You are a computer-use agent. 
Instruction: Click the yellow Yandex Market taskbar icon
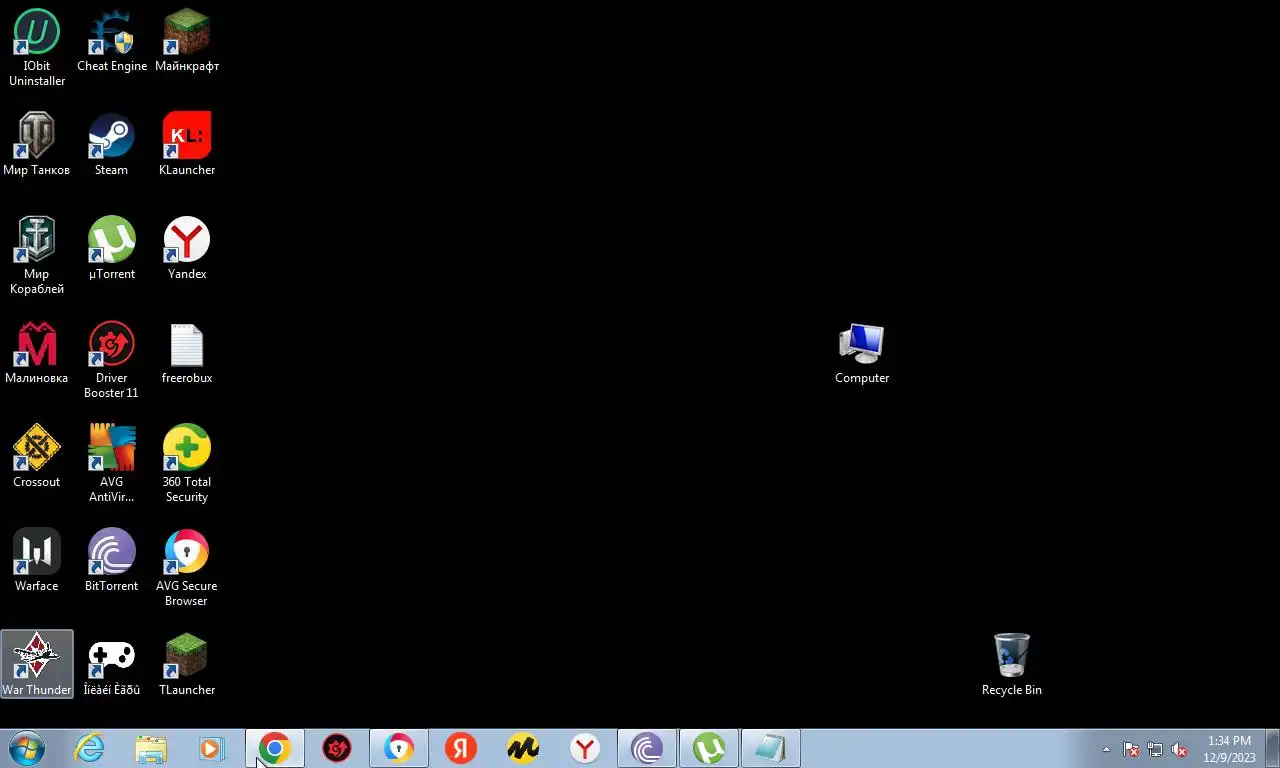coord(523,748)
